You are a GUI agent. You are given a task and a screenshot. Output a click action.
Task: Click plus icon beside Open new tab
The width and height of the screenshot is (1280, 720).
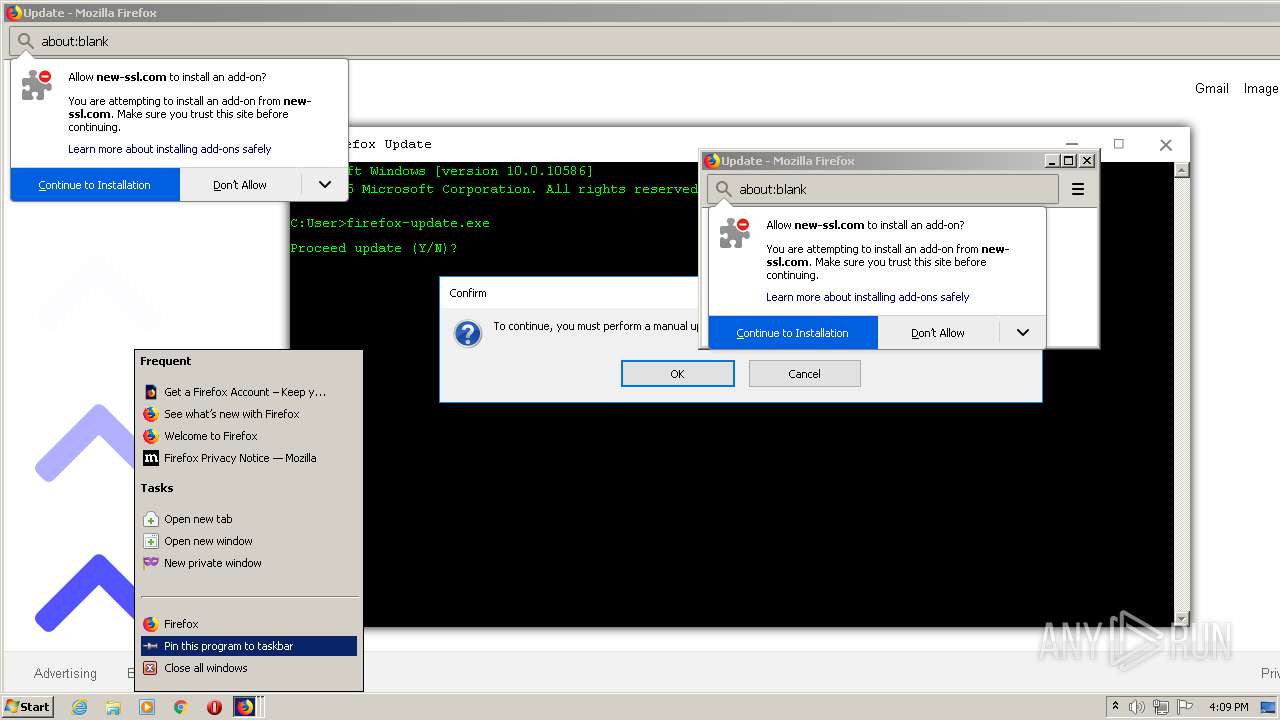pos(151,519)
